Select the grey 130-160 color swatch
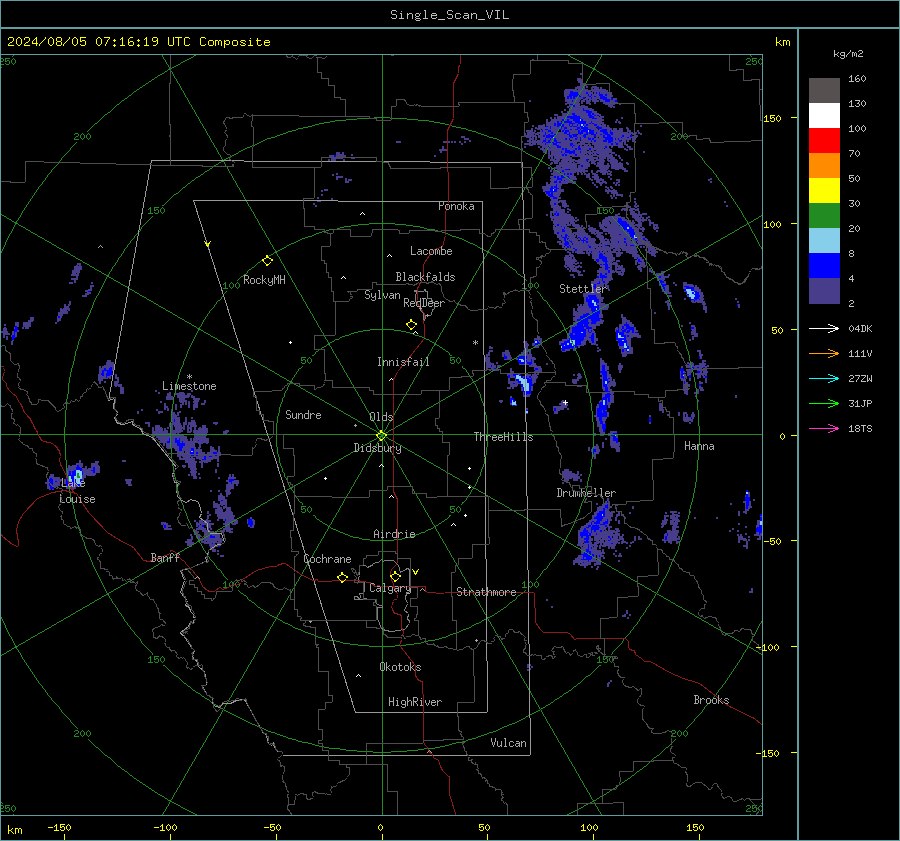This screenshot has width=900, height=841. [824, 91]
